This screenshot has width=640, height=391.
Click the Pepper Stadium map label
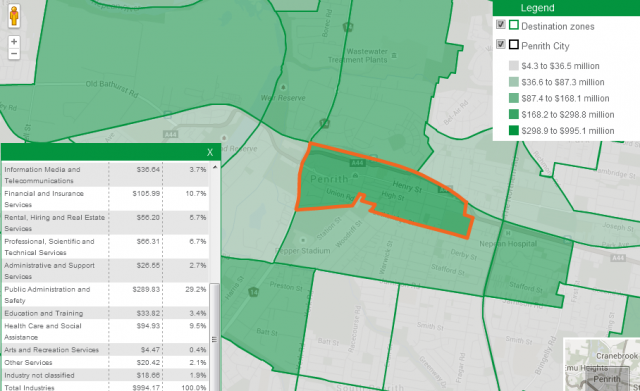303,251
